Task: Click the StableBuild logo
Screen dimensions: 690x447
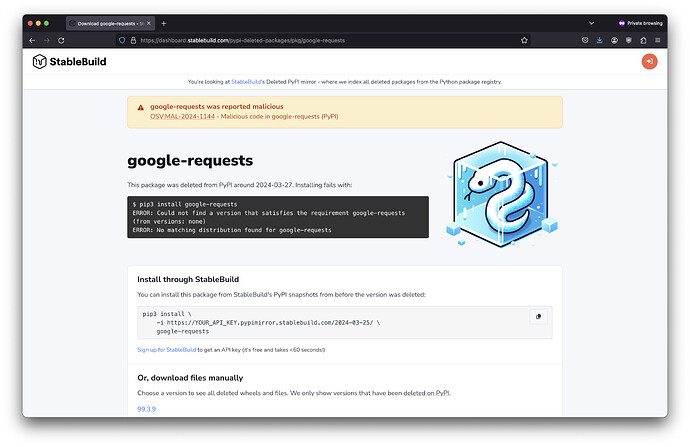Action: click(70, 62)
